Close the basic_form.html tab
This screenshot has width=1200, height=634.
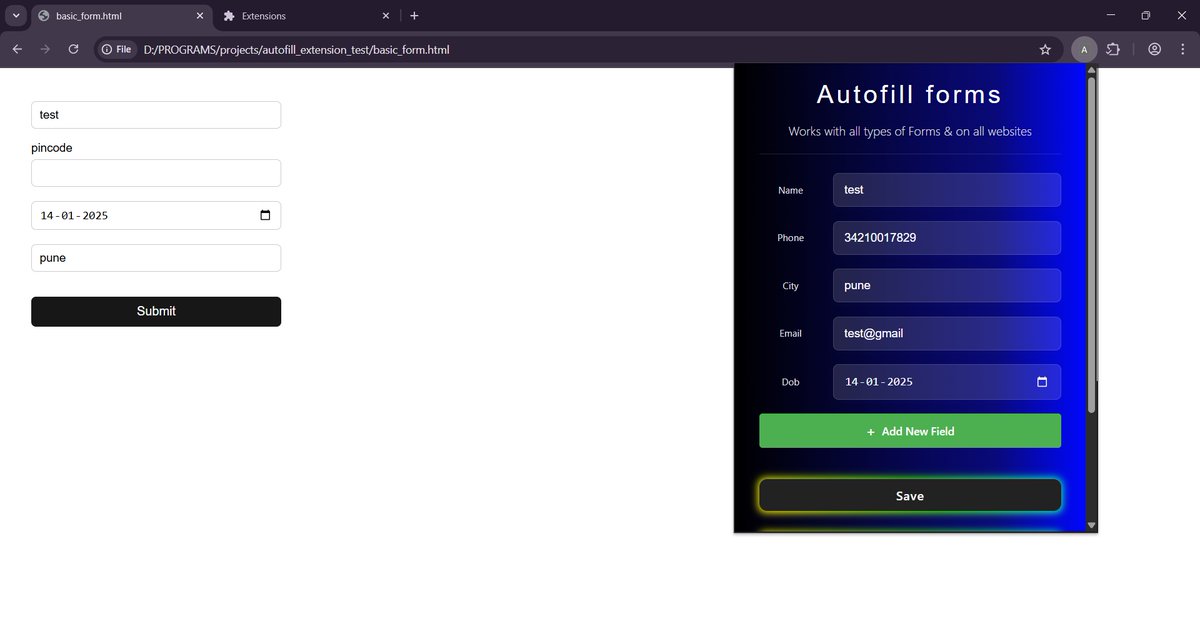(x=199, y=16)
